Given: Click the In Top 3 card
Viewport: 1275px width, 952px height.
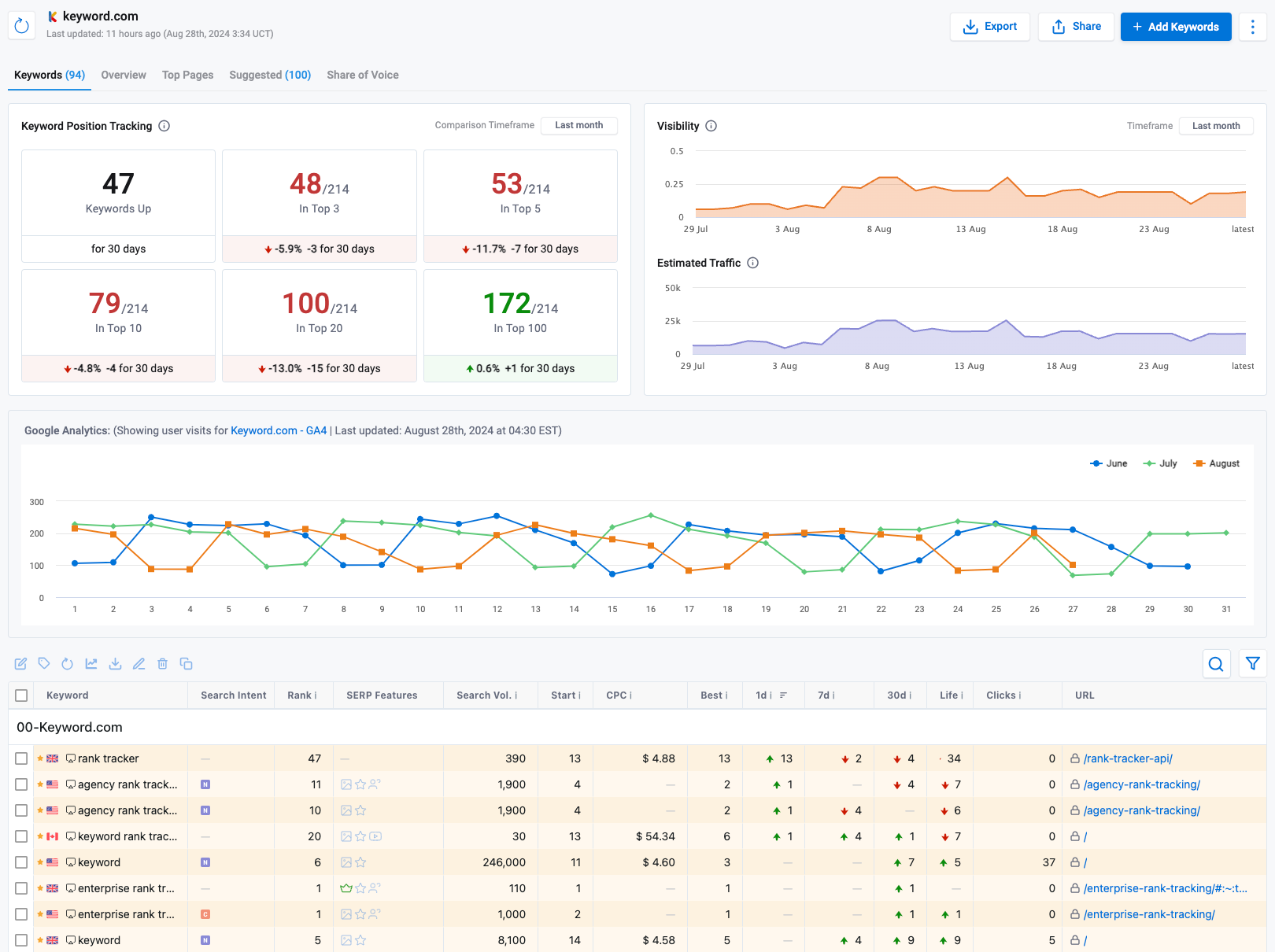Looking at the screenshot, I should pyautogui.click(x=320, y=206).
